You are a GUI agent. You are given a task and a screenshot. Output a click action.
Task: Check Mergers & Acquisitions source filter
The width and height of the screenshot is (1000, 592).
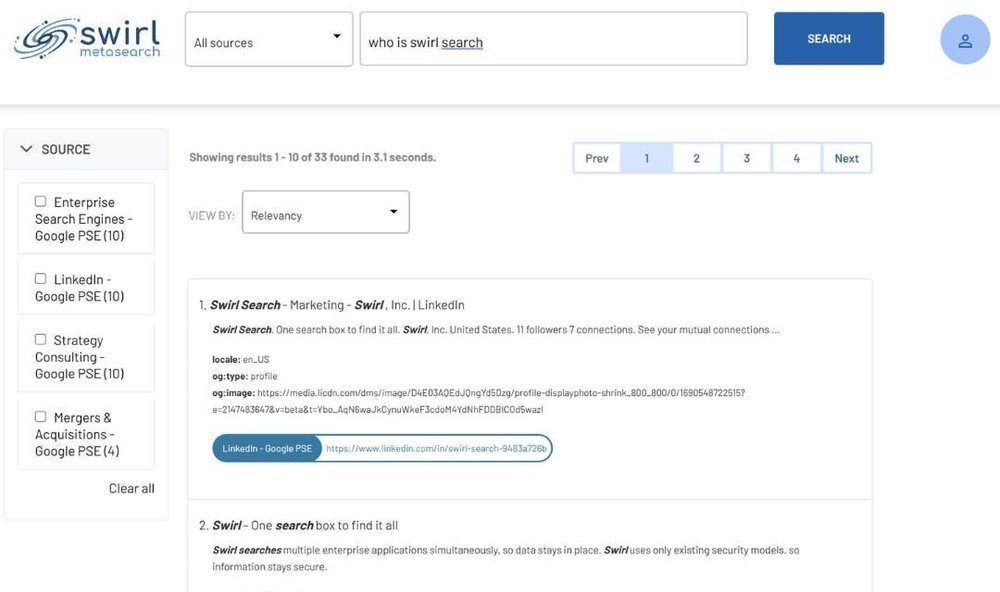(40, 417)
